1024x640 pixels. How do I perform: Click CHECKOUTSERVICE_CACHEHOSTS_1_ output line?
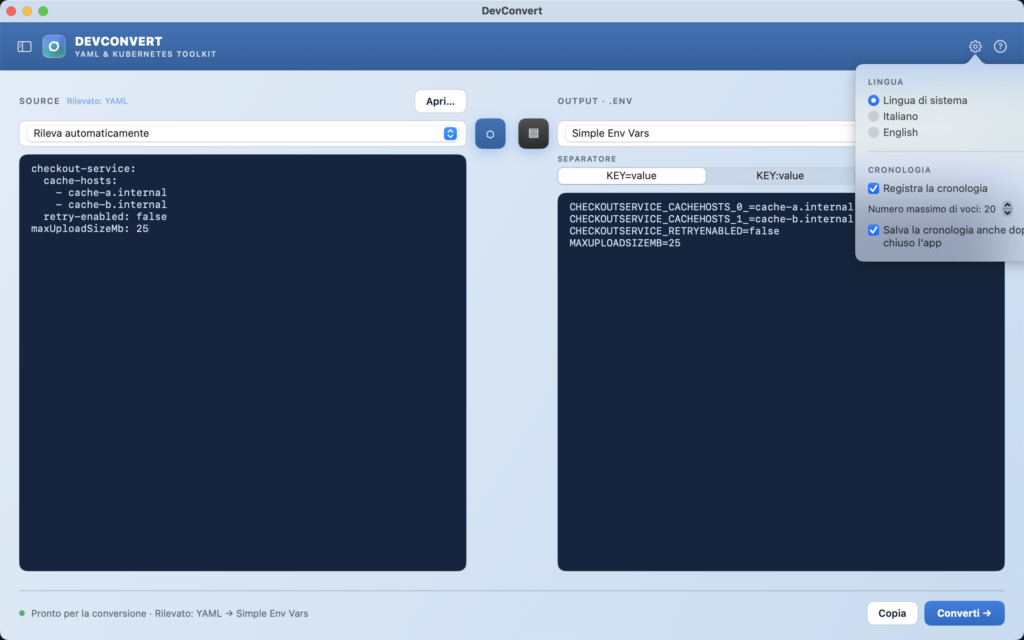(711, 219)
